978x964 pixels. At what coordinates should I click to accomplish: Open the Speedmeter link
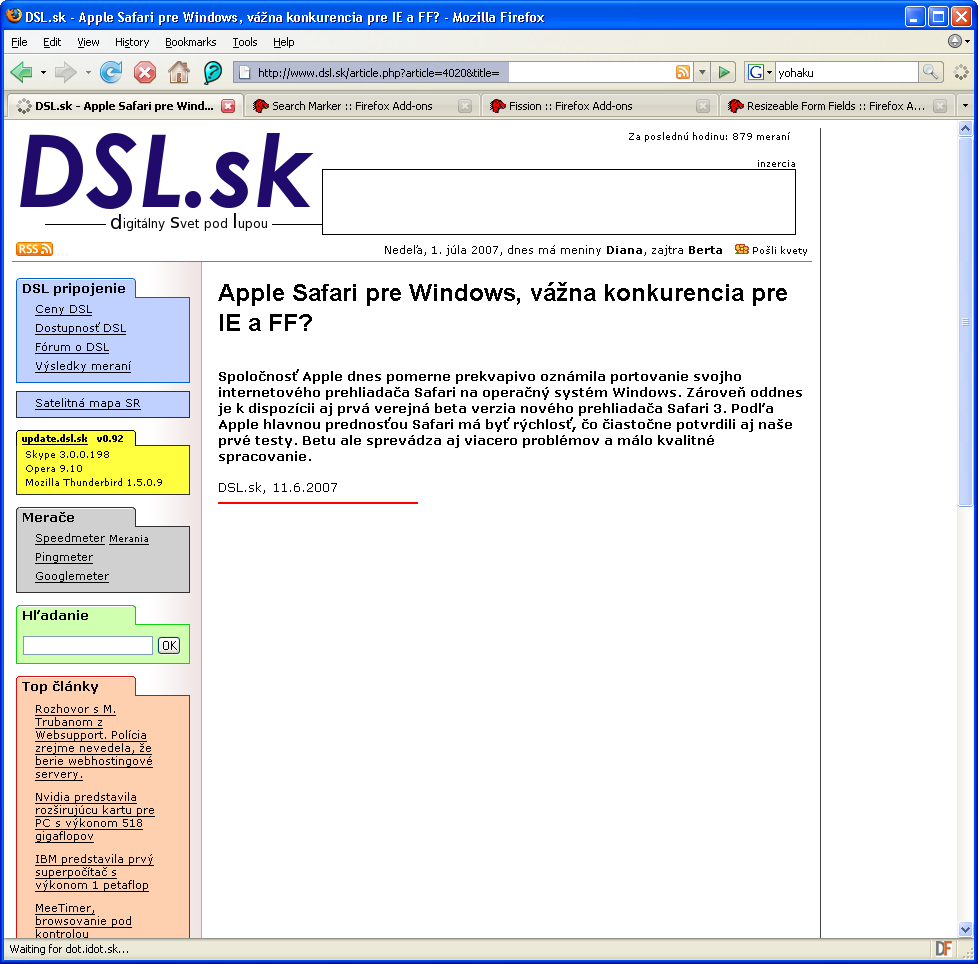(70, 538)
